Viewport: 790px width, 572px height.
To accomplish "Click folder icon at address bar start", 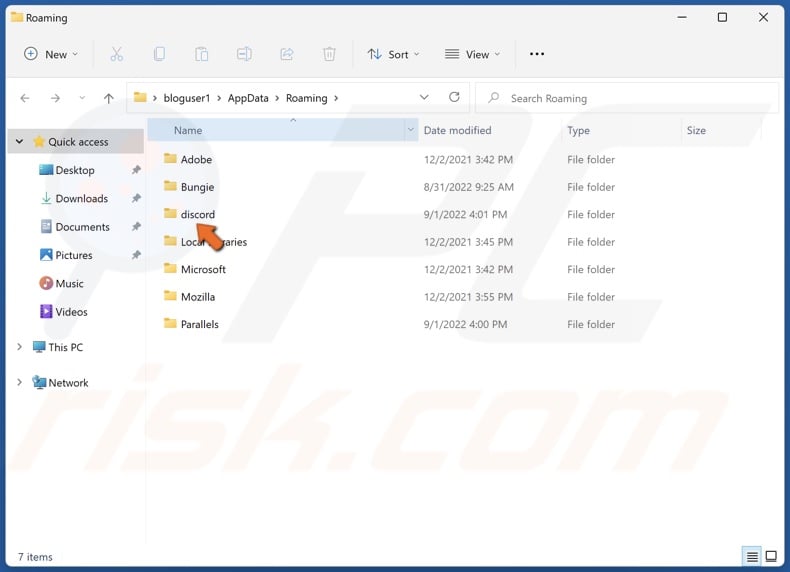I will (140, 97).
